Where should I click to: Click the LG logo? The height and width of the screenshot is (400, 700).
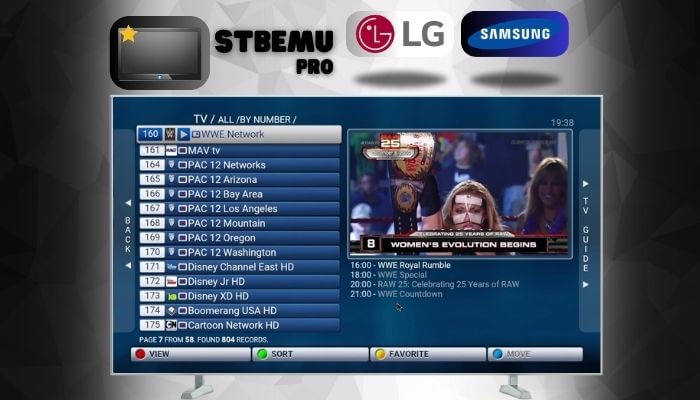point(400,34)
